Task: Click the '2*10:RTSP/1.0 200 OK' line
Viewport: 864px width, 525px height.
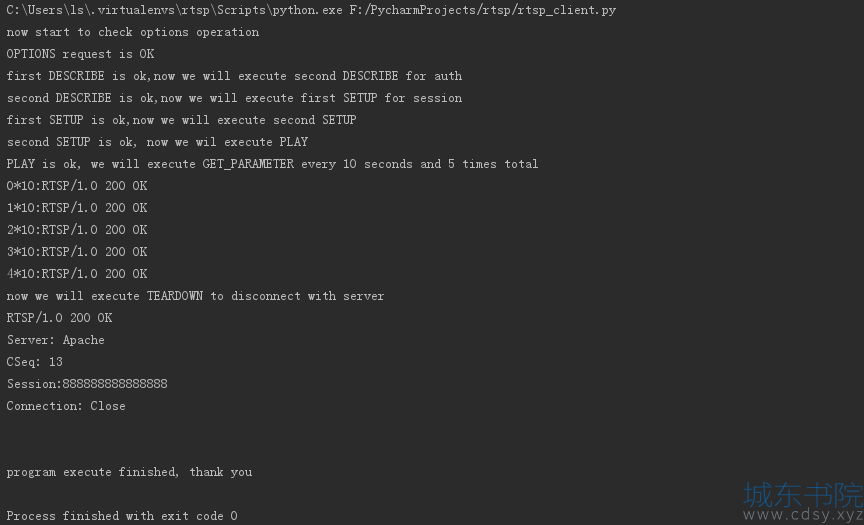Action: click(77, 230)
